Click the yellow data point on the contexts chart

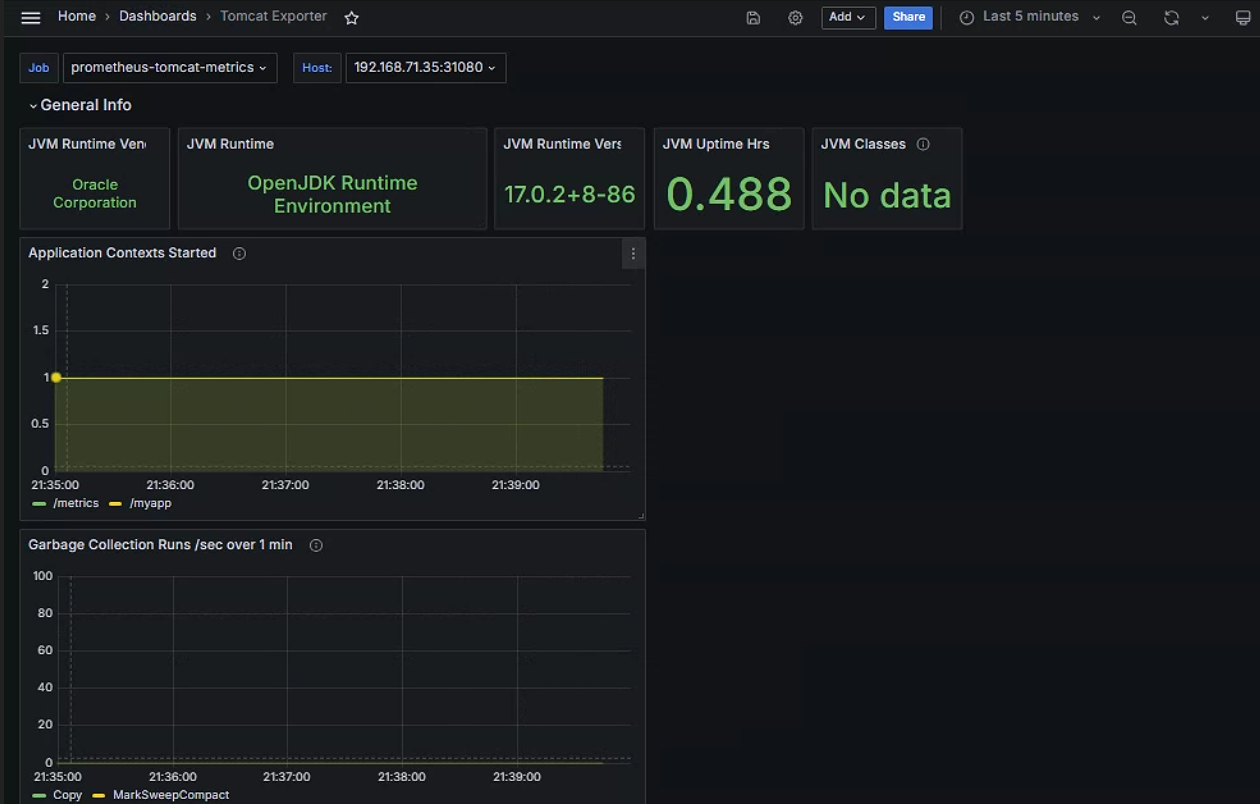tap(56, 378)
